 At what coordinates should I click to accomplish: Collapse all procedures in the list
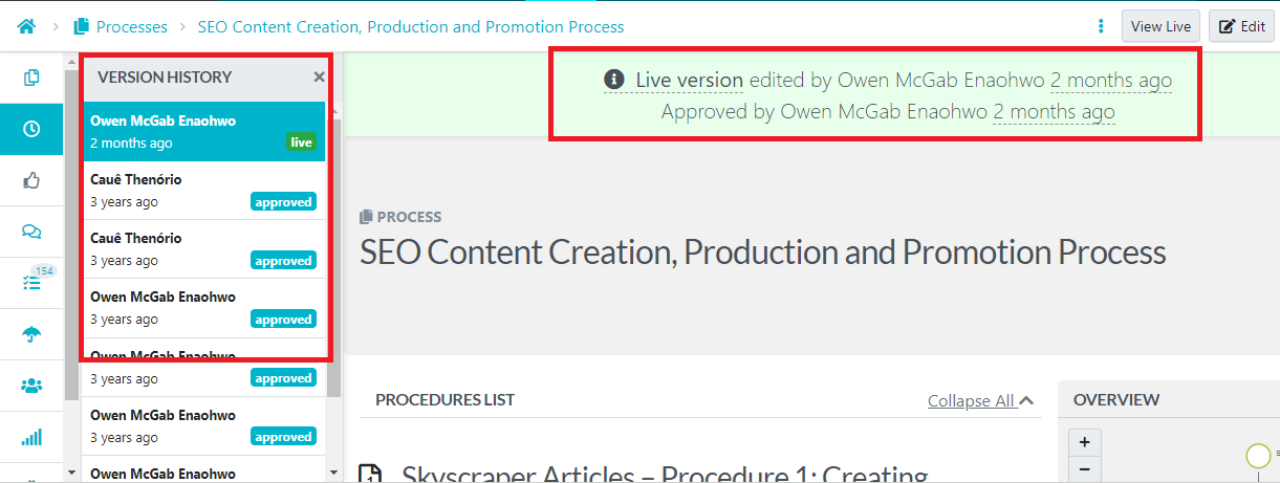(980, 401)
